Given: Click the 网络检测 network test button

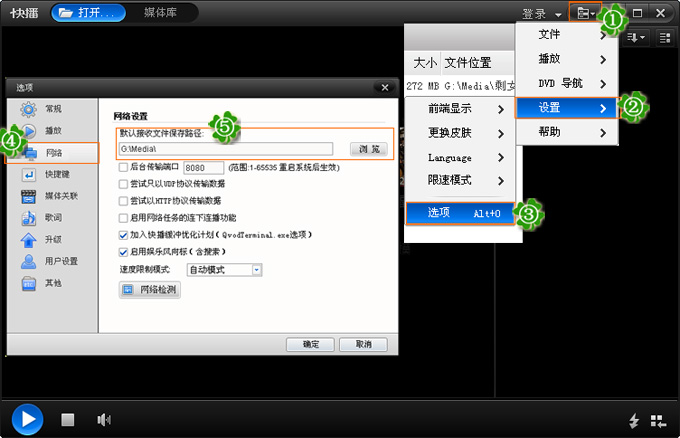Looking at the screenshot, I should click(150, 290).
